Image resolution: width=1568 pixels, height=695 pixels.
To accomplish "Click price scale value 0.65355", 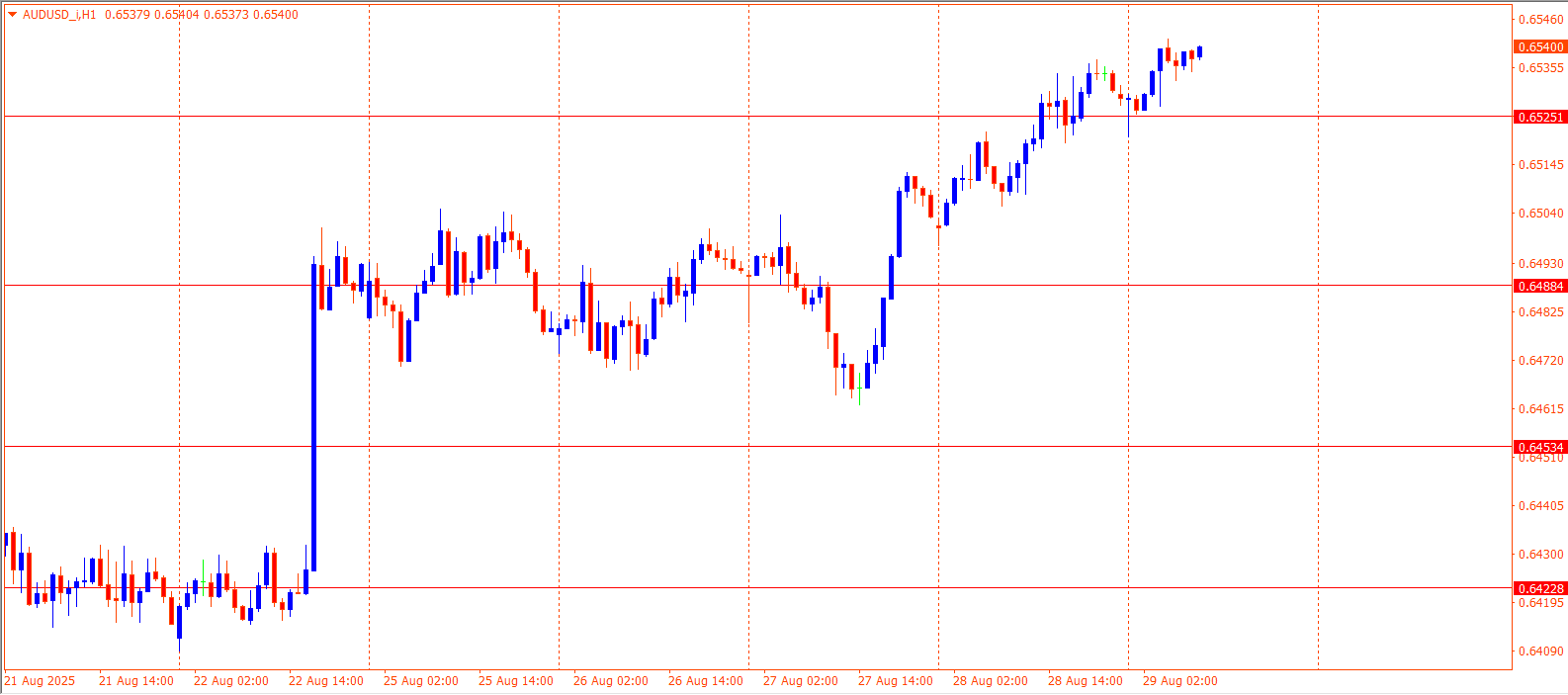I will coord(1541,68).
